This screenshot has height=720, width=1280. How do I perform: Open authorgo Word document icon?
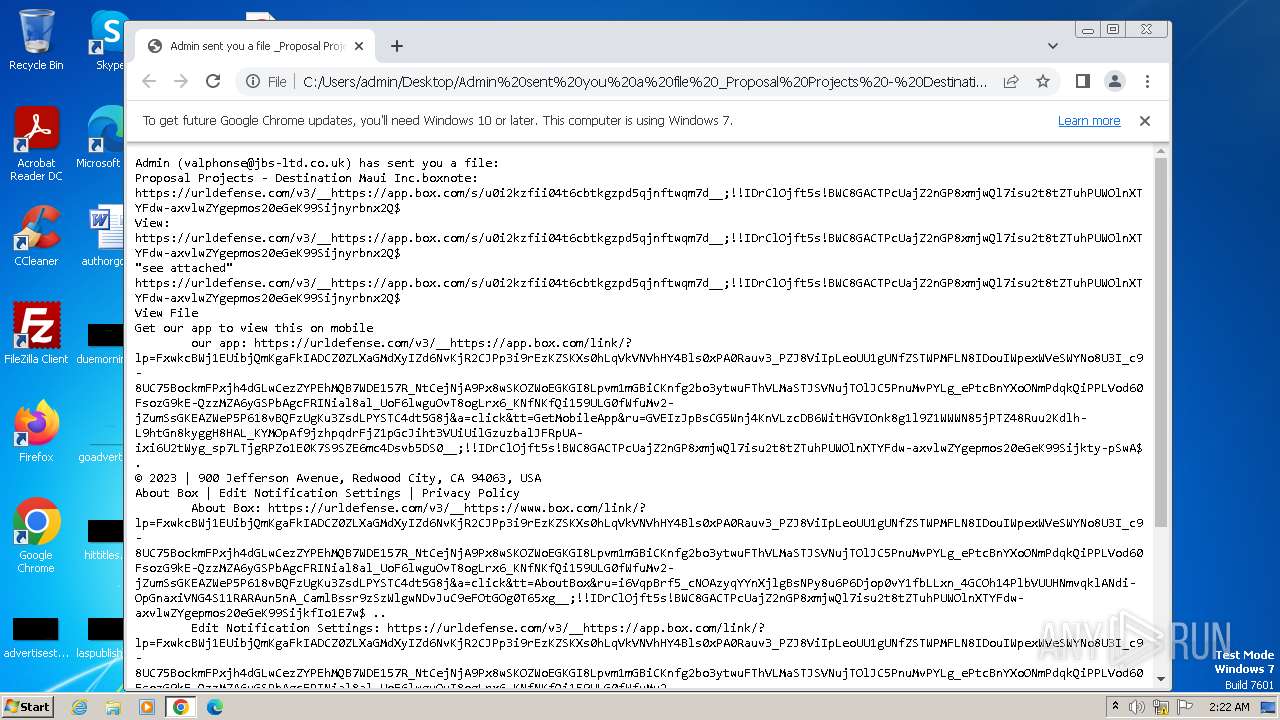(x=103, y=236)
